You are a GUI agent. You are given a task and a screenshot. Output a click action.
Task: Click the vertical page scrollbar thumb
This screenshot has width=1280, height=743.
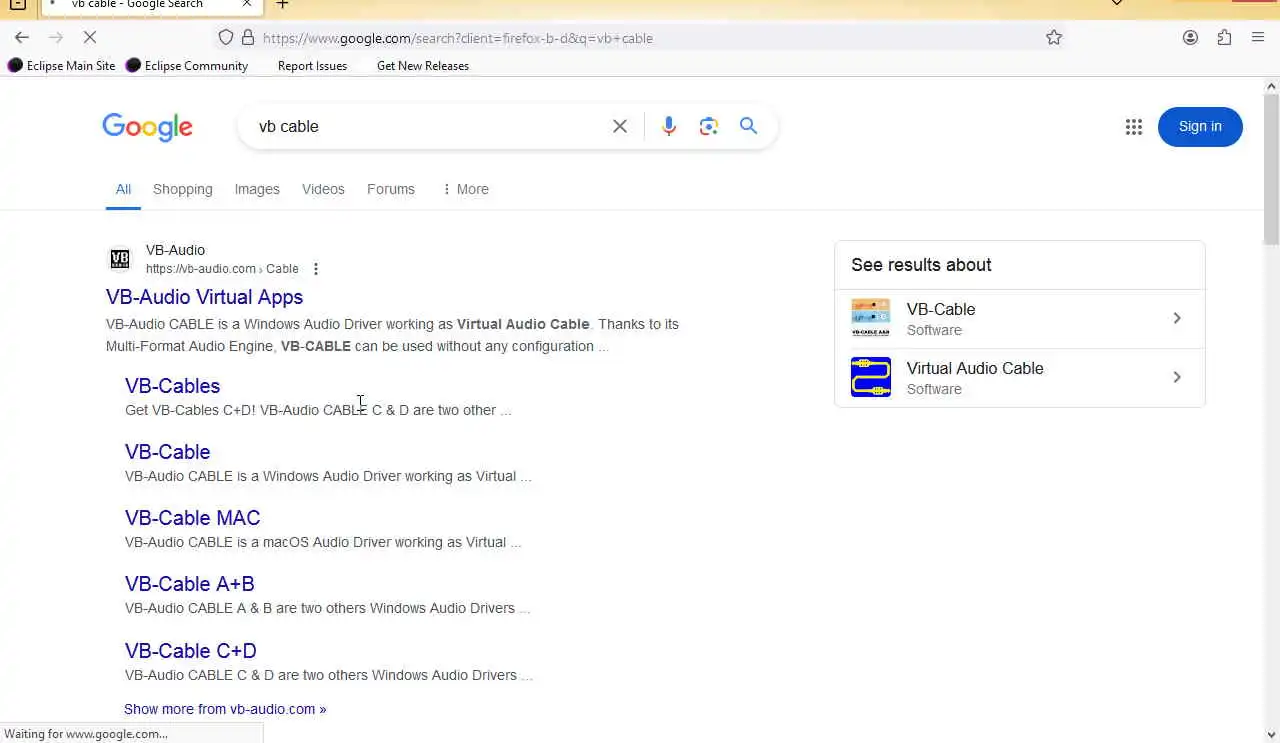[x=1271, y=170]
